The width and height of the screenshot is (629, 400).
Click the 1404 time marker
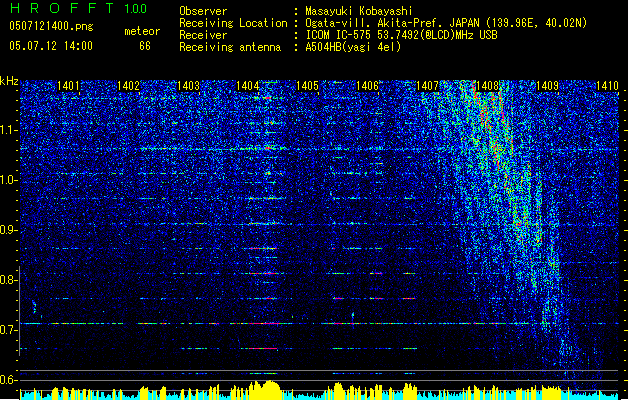point(248,86)
